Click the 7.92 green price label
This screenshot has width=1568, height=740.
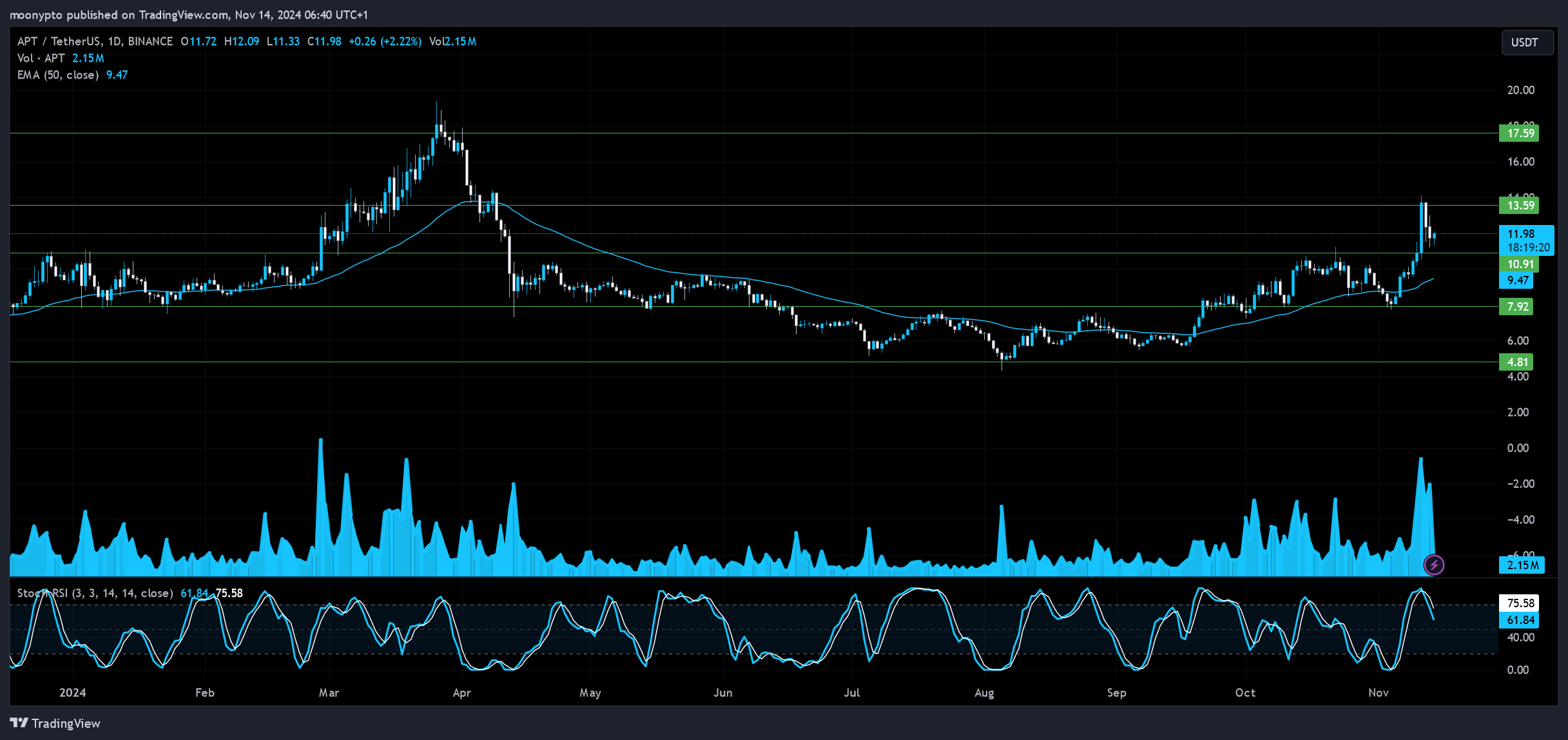click(1516, 307)
